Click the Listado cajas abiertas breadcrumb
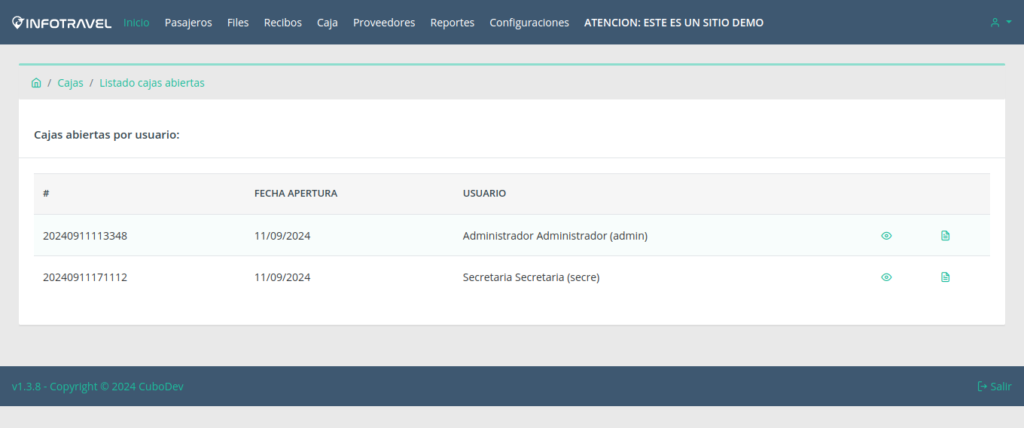This screenshot has width=1024, height=428. pos(152,83)
